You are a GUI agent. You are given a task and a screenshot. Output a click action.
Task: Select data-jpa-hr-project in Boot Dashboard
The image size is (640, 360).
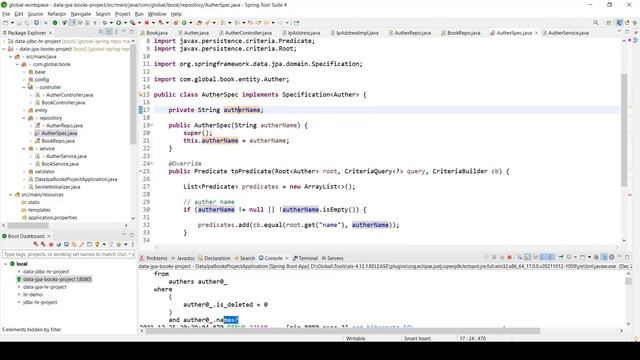44,287
